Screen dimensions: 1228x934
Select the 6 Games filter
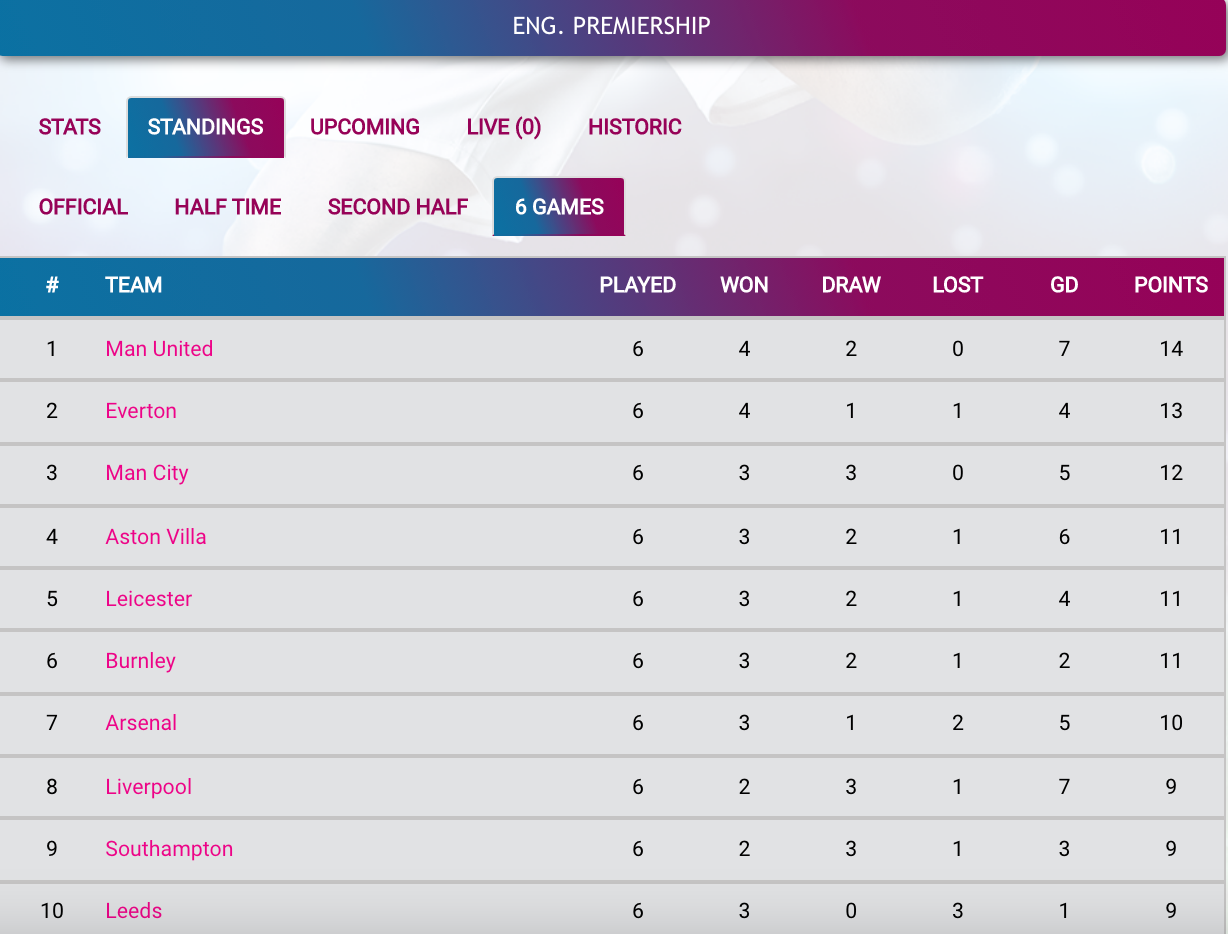[559, 207]
